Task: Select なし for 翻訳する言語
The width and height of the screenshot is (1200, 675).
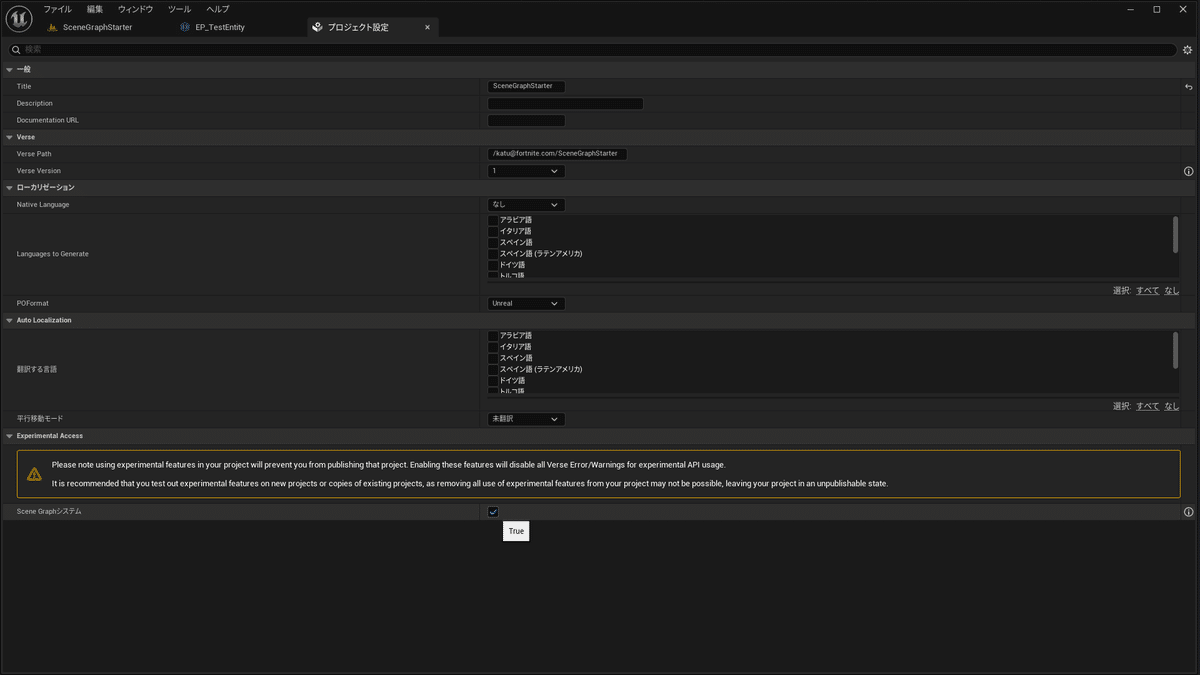Action: click(x=1172, y=407)
